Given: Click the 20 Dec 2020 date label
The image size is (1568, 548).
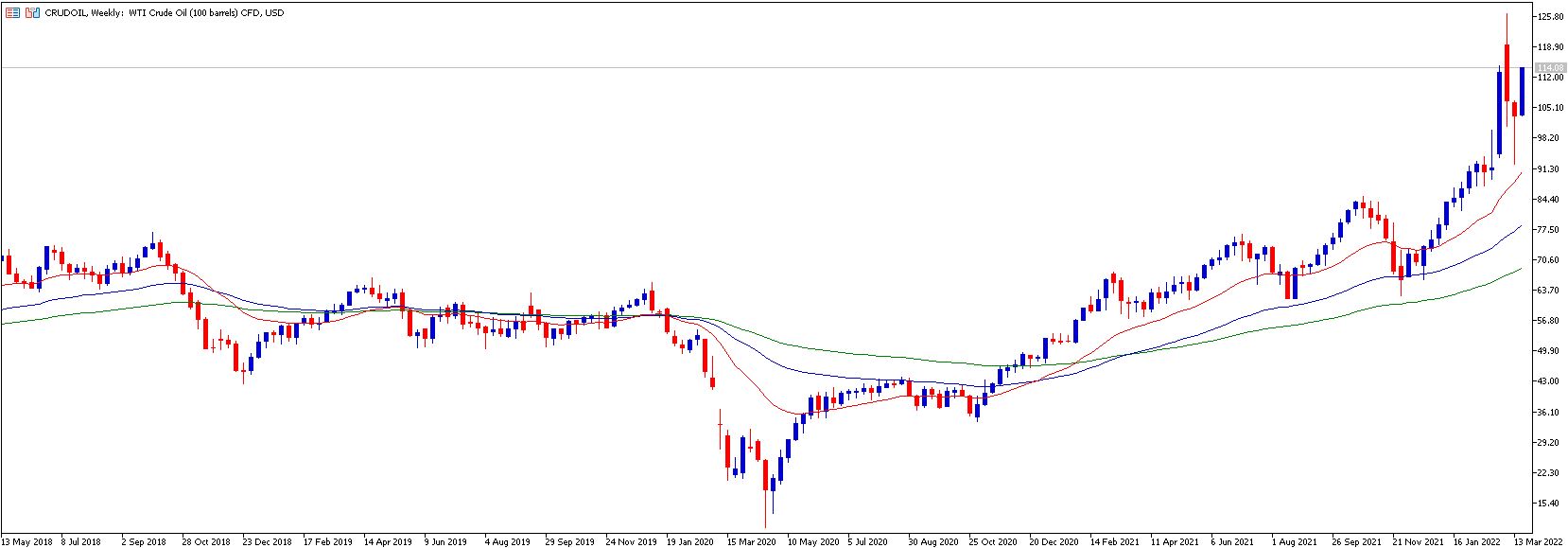Looking at the screenshot, I should pos(1054,542).
